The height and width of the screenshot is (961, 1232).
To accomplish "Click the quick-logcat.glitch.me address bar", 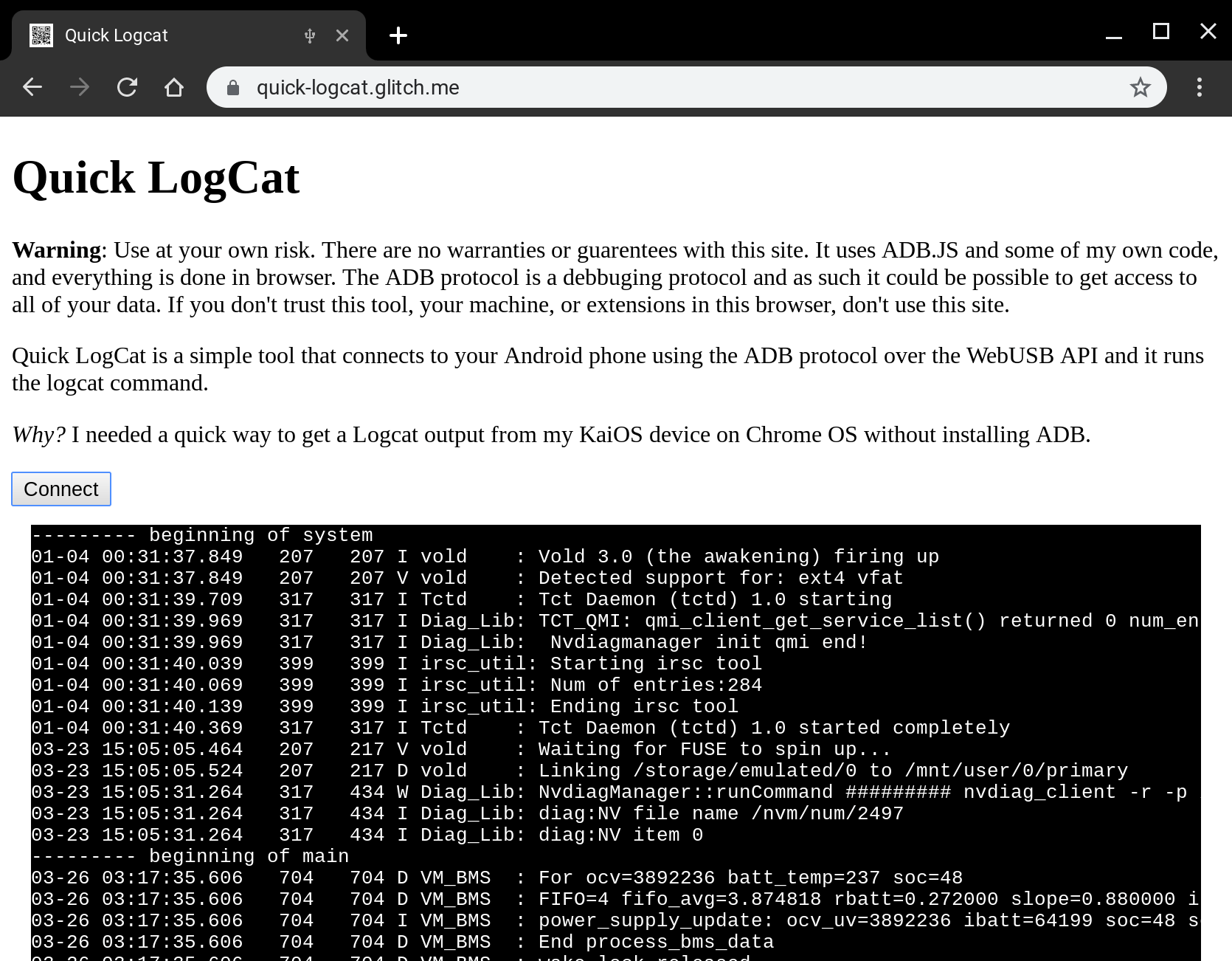I will pos(516,87).
